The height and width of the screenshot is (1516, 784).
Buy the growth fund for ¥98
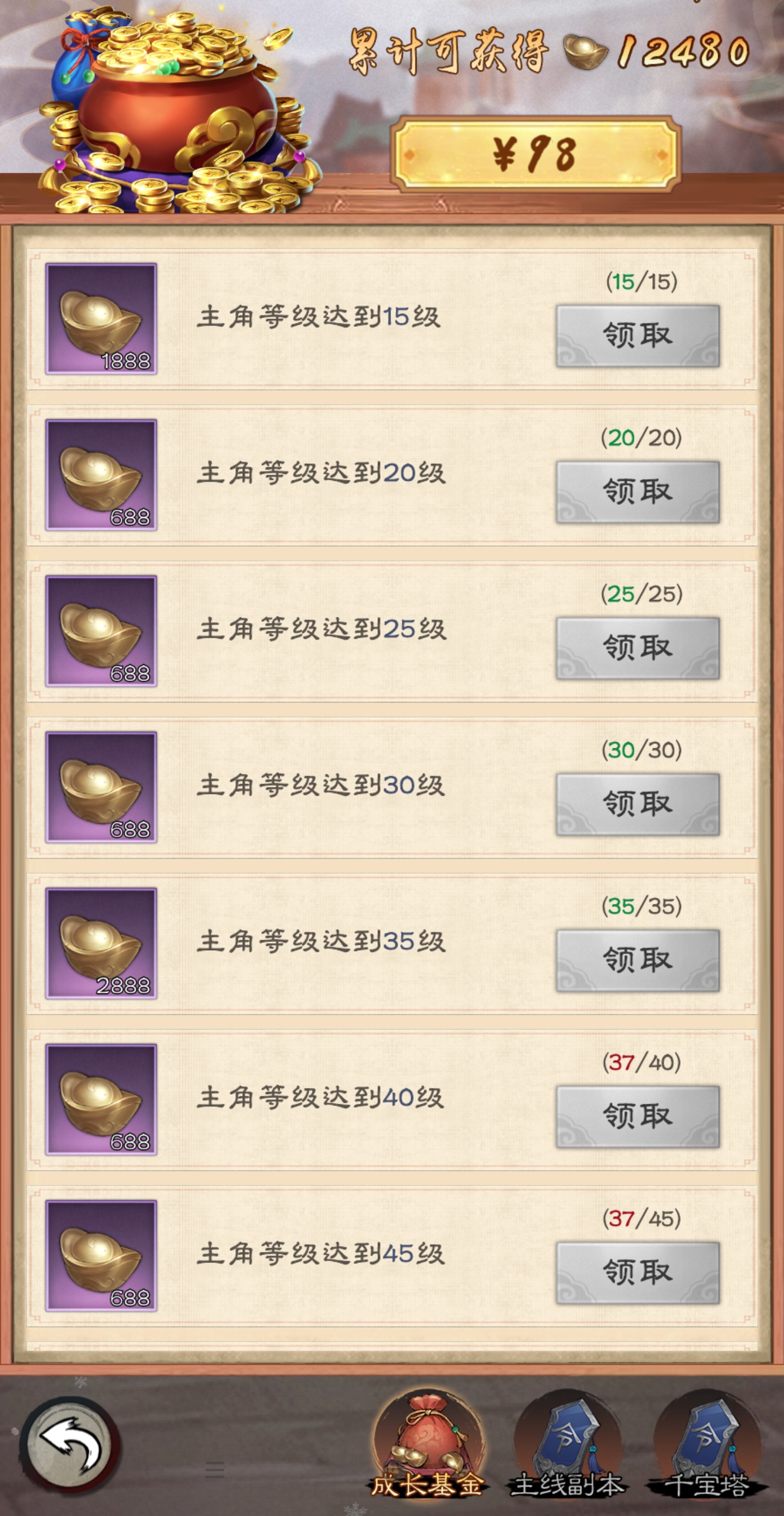point(536,154)
